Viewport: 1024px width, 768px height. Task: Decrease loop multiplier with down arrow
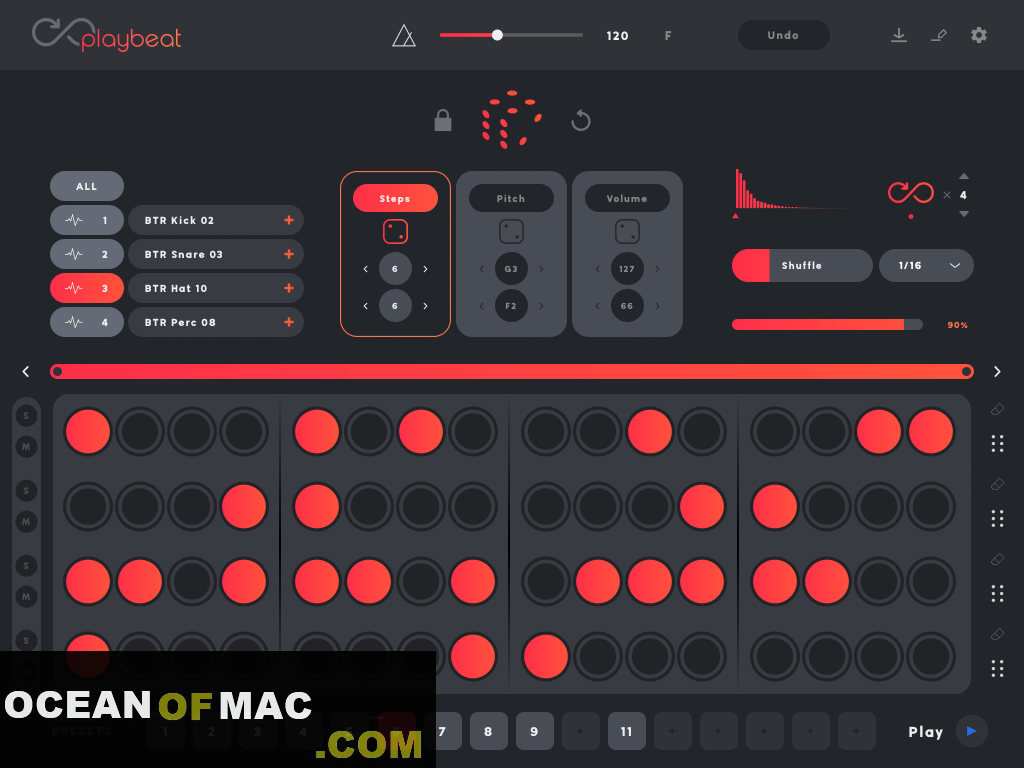[964, 214]
